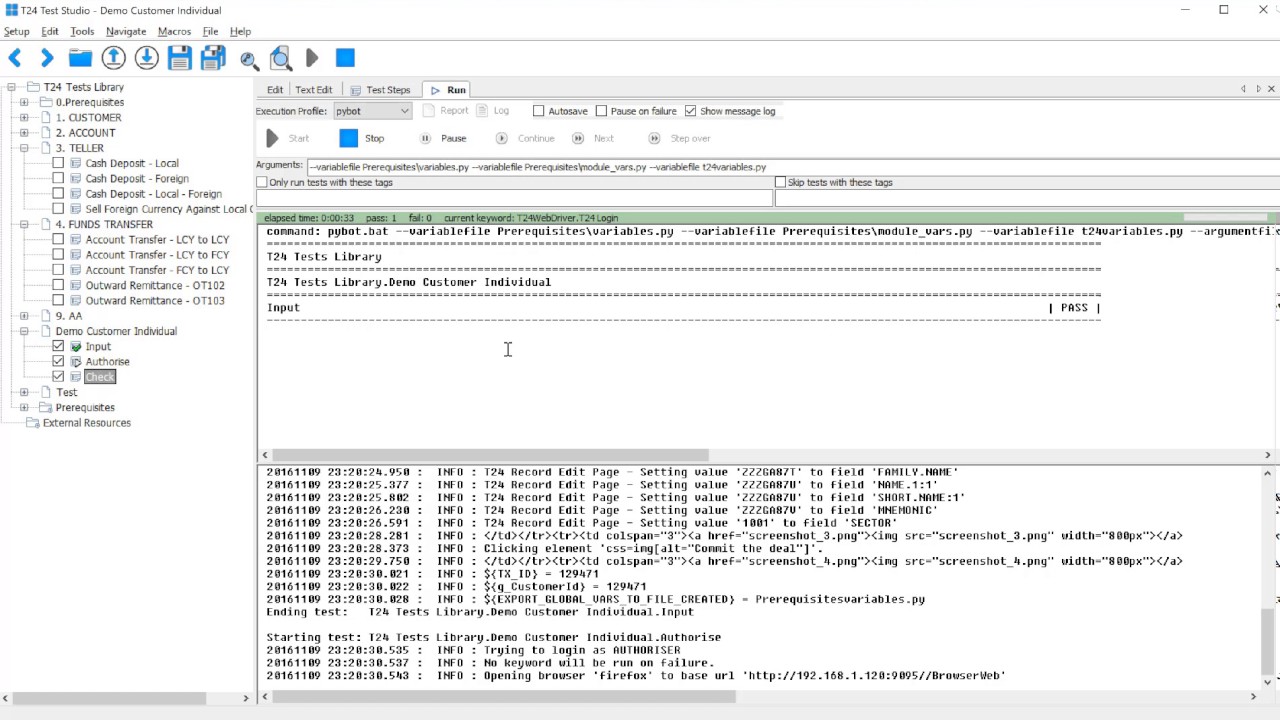Open the Tools menu
Image resolution: width=1280 pixels, height=720 pixels.
[x=82, y=32]
